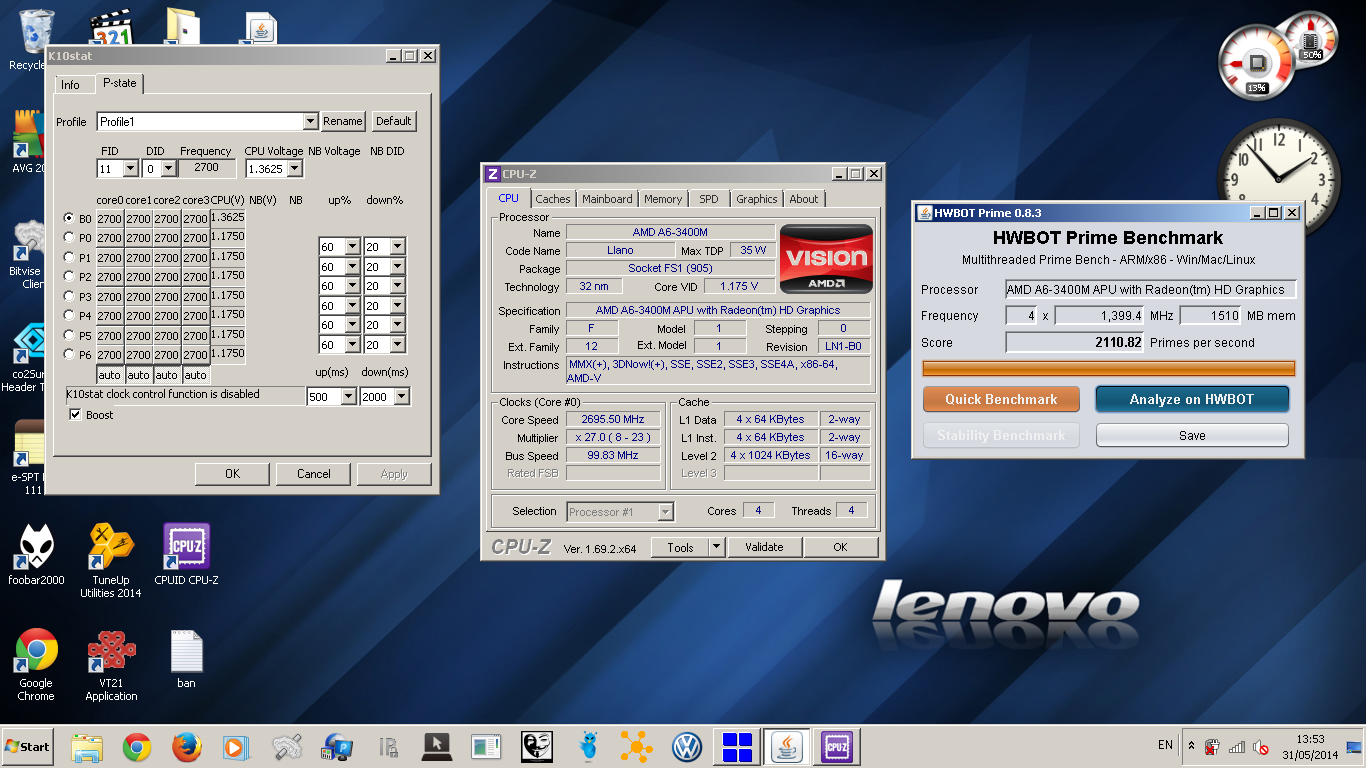Open the media player taskbar icon
This screenshot has height=768, width=1366.
click(235, 747)
